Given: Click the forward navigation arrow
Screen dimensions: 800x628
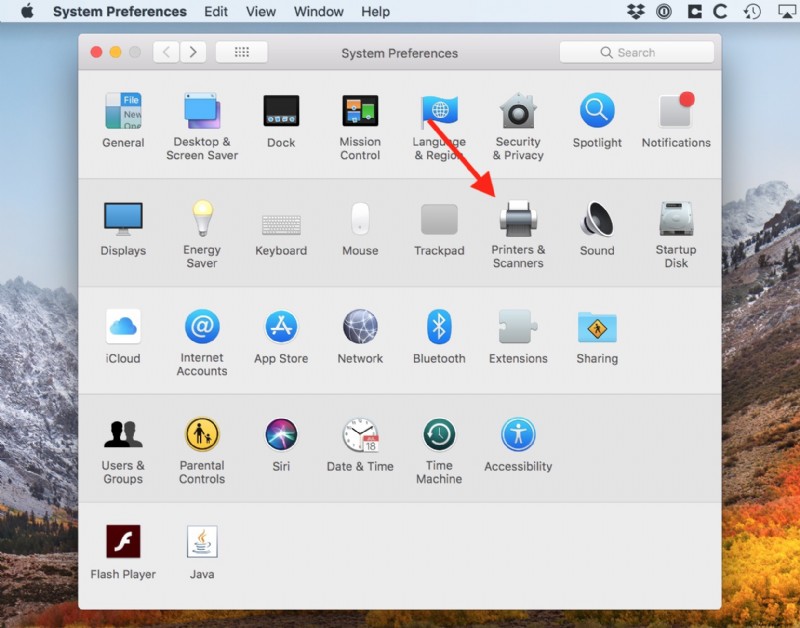Looking at the screenshot, I should [193, 52].
